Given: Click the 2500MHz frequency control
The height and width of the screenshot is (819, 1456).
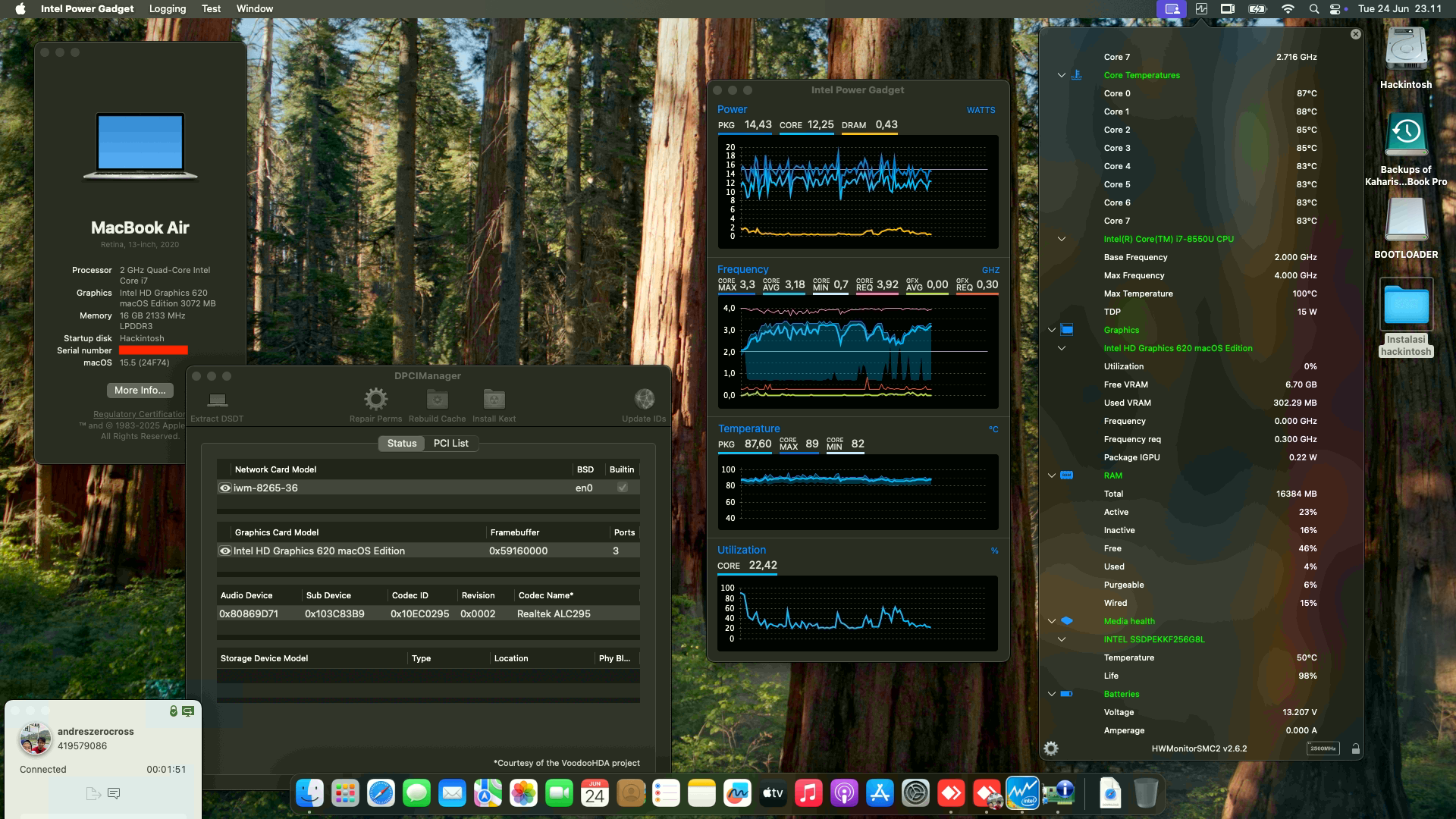Looking at the screenshot, I should point(1323,748).
